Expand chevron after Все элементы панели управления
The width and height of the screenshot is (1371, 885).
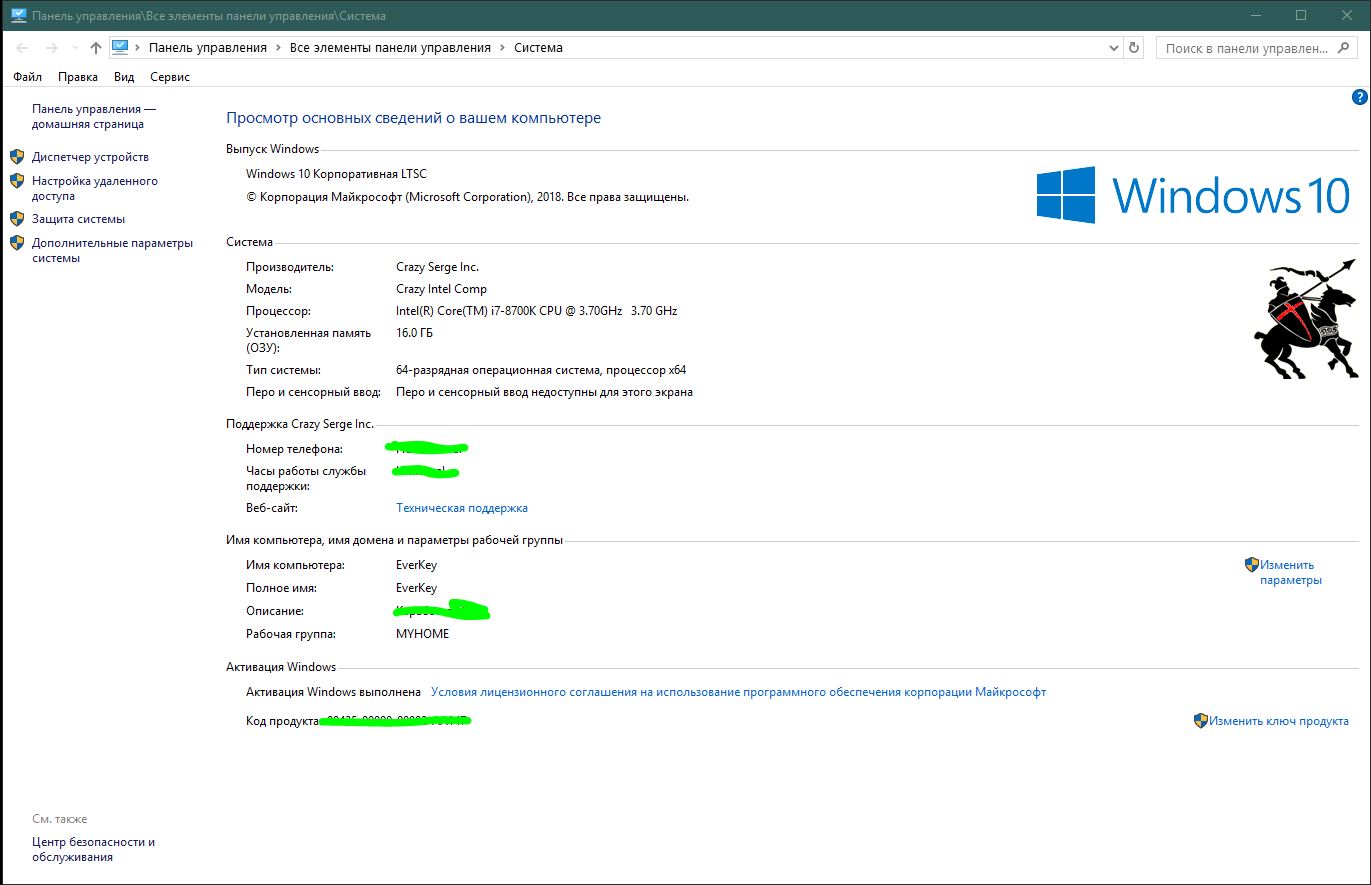[x=501, y=48]
